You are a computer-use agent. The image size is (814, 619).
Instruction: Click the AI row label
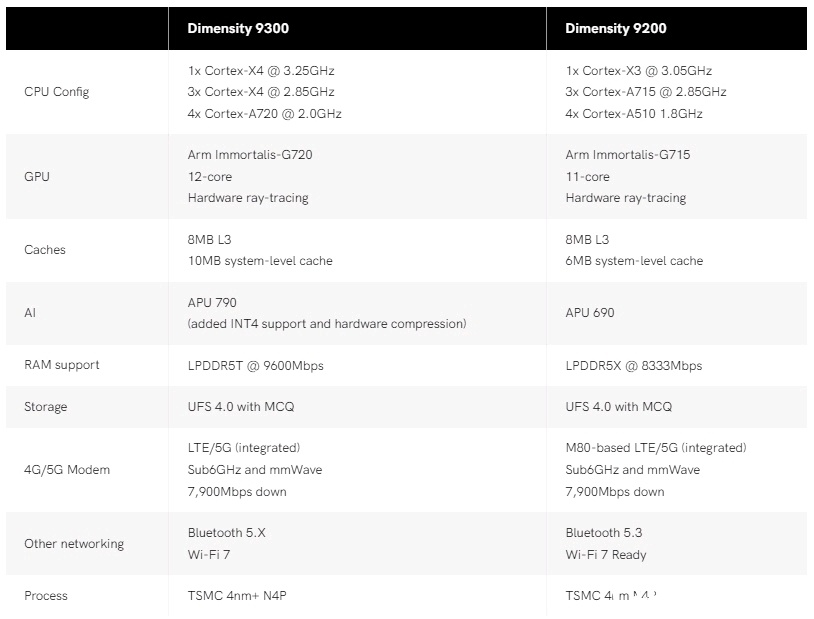point(29,313)
